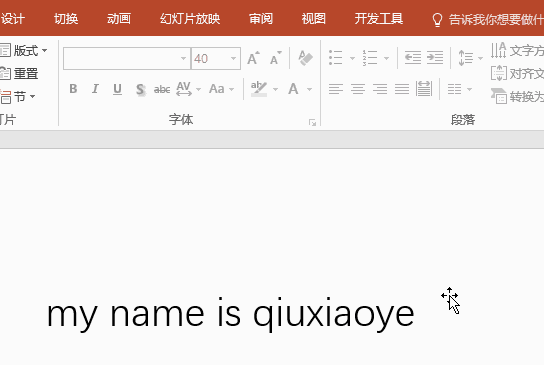
Task: Toggle text shadow S button
Action: pyautogui.click(x=140, y=90)
